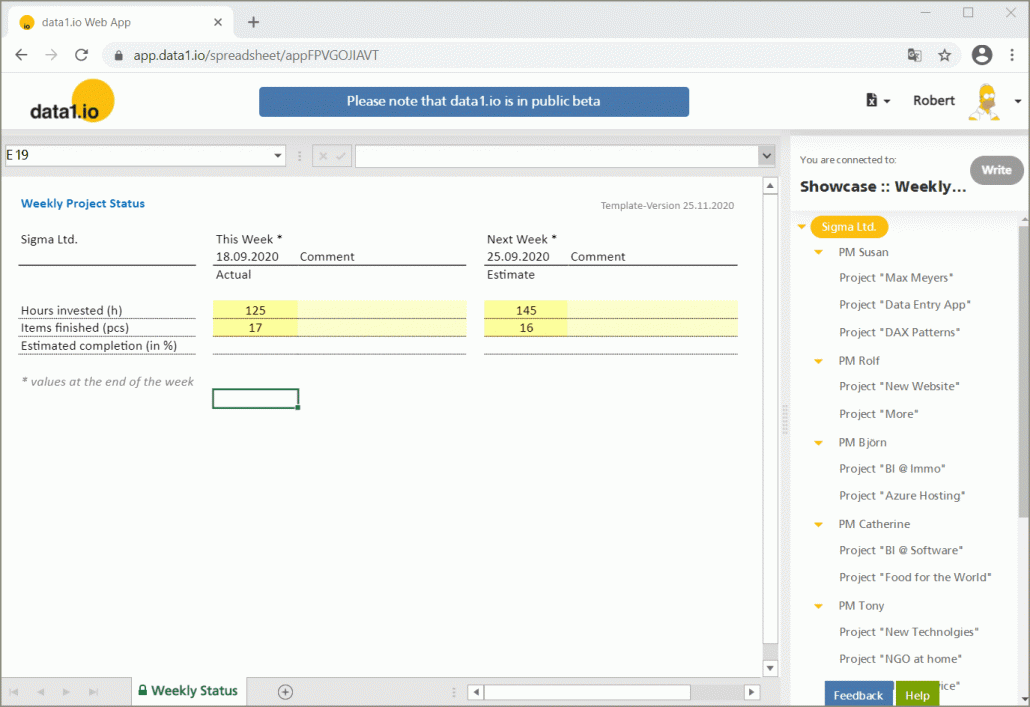Open Project "New Technolgies"
Viewport: 1030px width, 707px height.
click(x=908, y=632)
